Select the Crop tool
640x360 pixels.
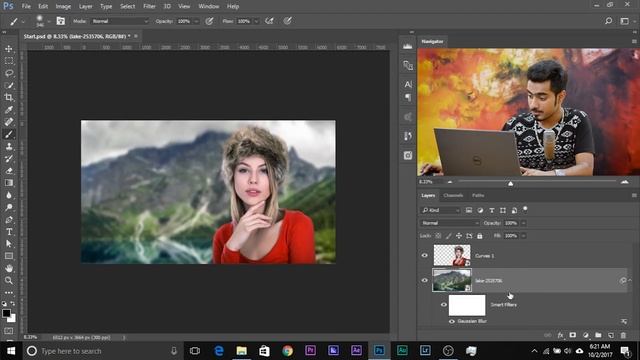9,98
